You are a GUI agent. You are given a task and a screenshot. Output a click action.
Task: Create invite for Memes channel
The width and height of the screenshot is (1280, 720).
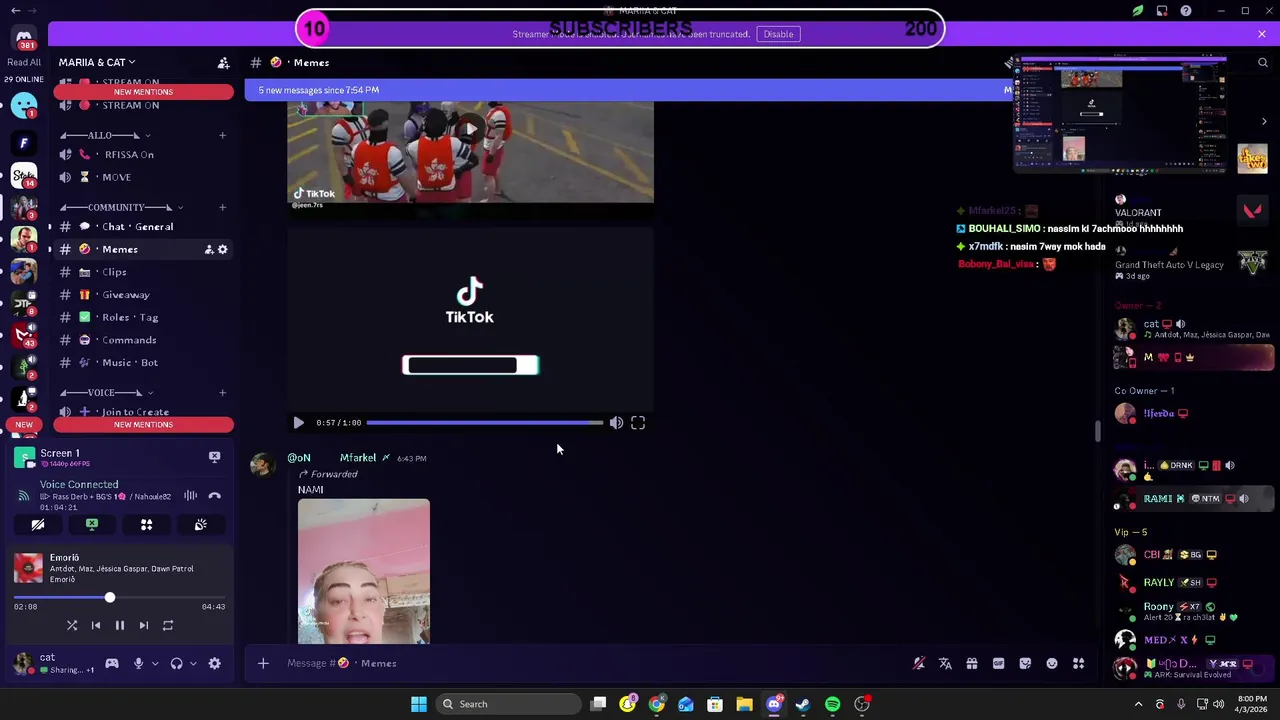(x=209, y=249)
